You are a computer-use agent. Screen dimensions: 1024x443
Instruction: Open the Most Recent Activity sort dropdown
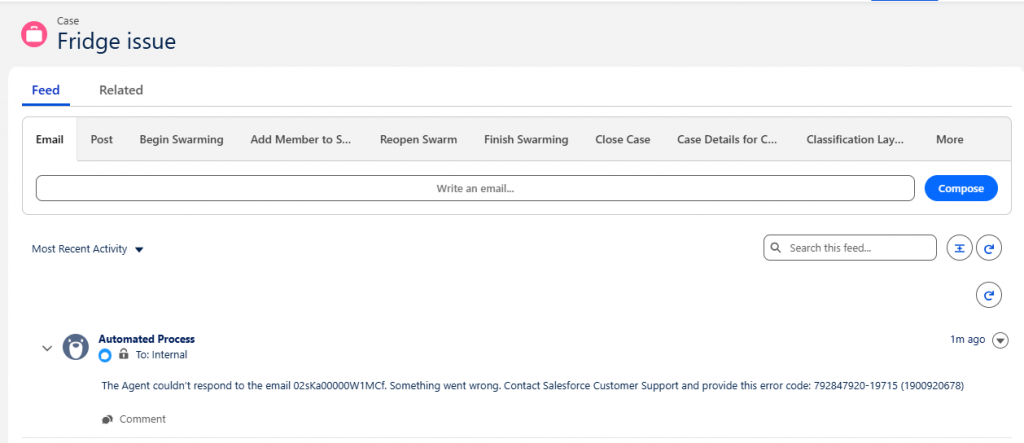pos(87,249)
